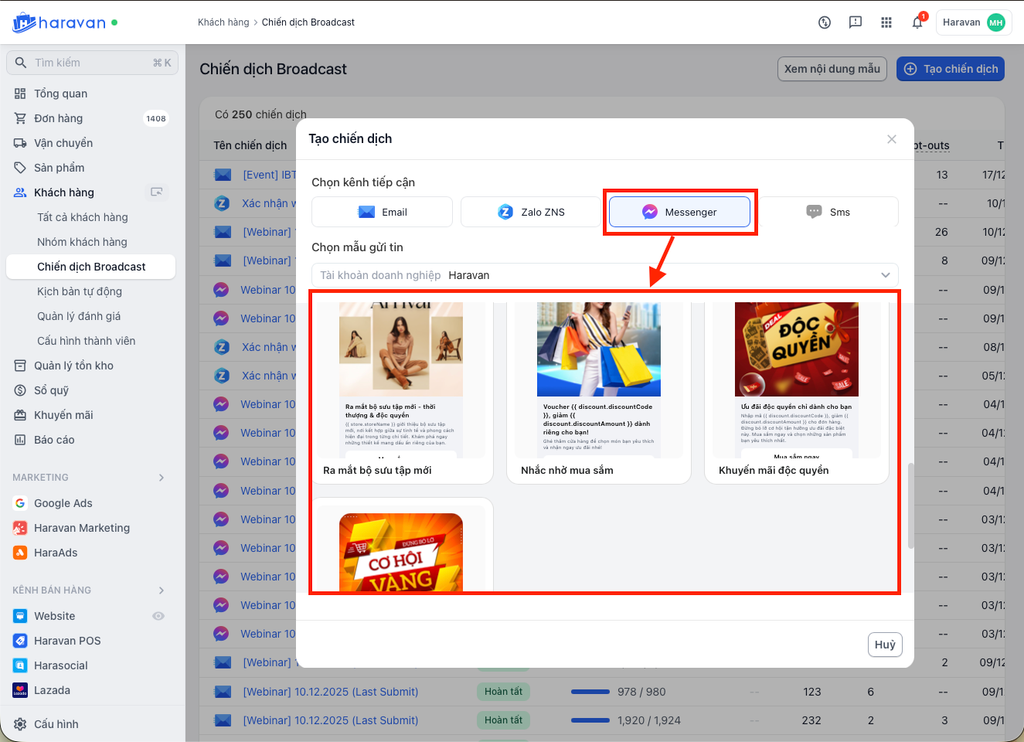Choose Sms channel option
The image size is (1024, 742).
coord(827,212)
